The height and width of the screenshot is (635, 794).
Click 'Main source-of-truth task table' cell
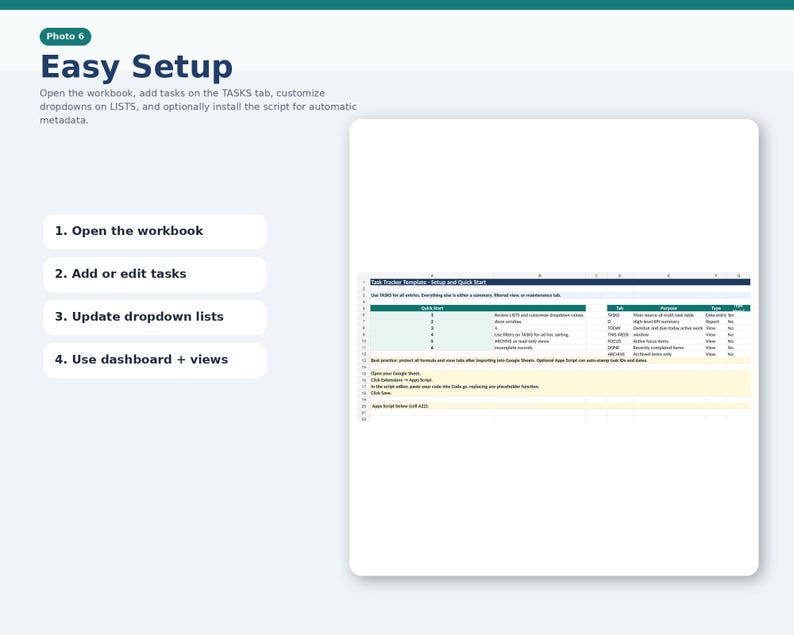pyautogui.click(x=668, y=315)
